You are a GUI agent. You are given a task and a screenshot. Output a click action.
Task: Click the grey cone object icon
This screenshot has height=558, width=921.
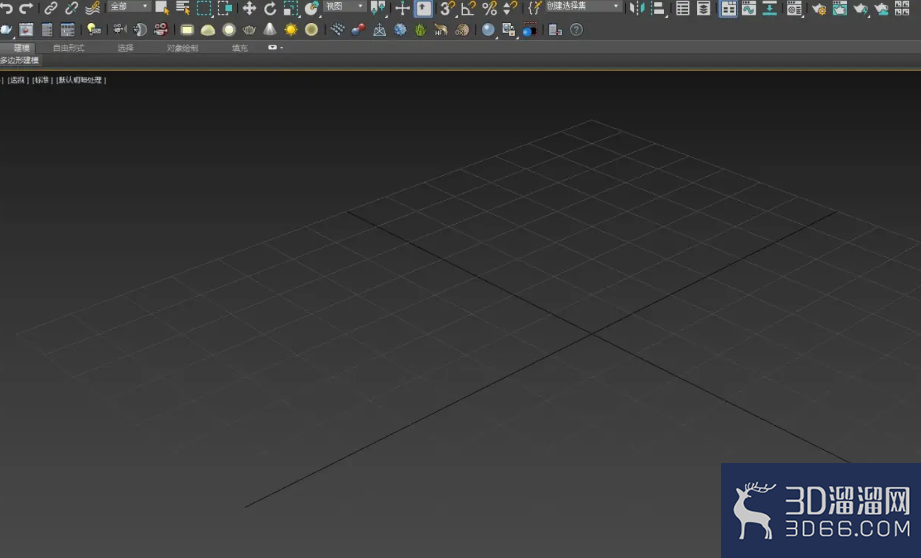tap(270, 29)
